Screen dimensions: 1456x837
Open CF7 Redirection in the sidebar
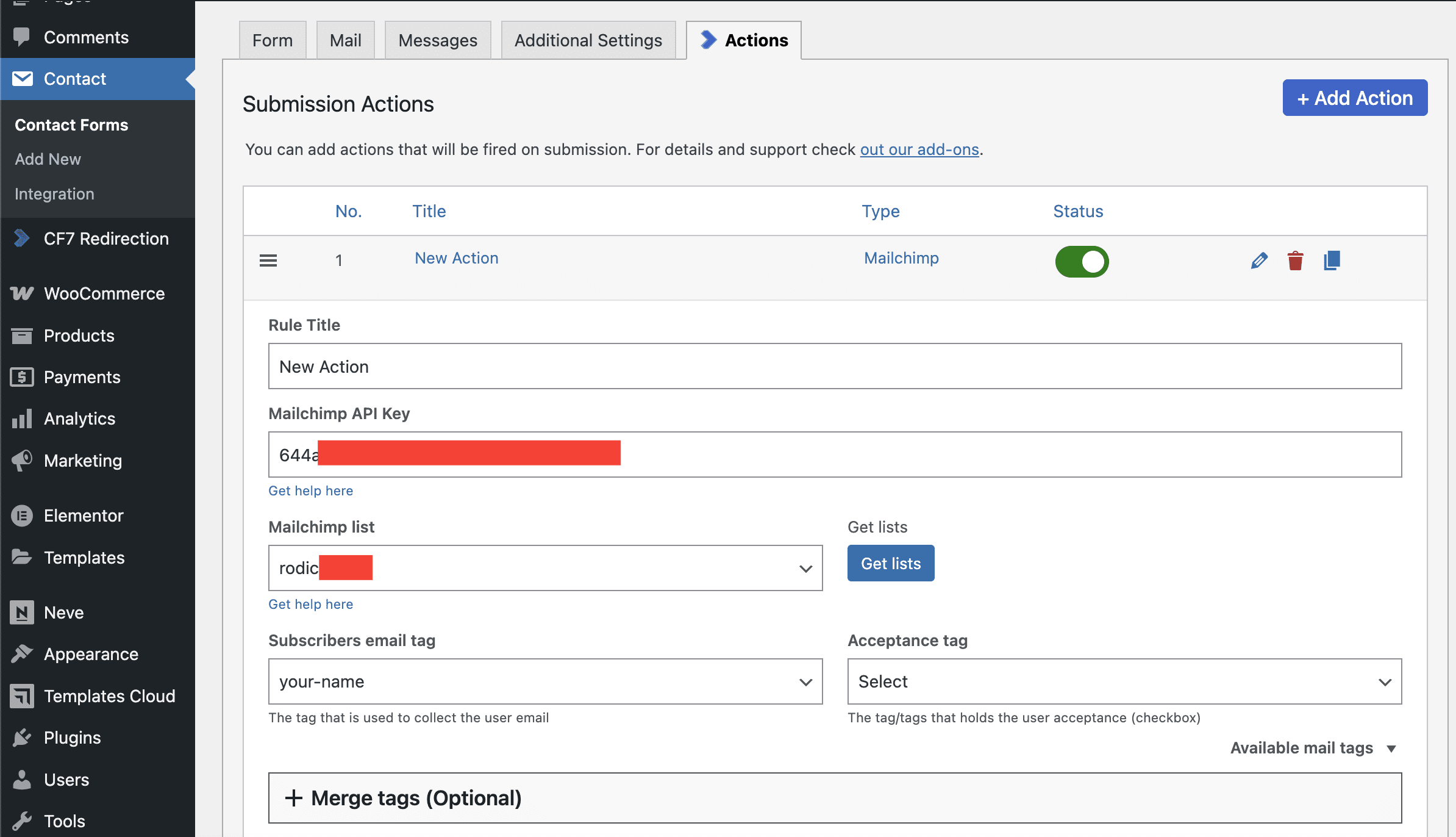click(x=106, y=239)
